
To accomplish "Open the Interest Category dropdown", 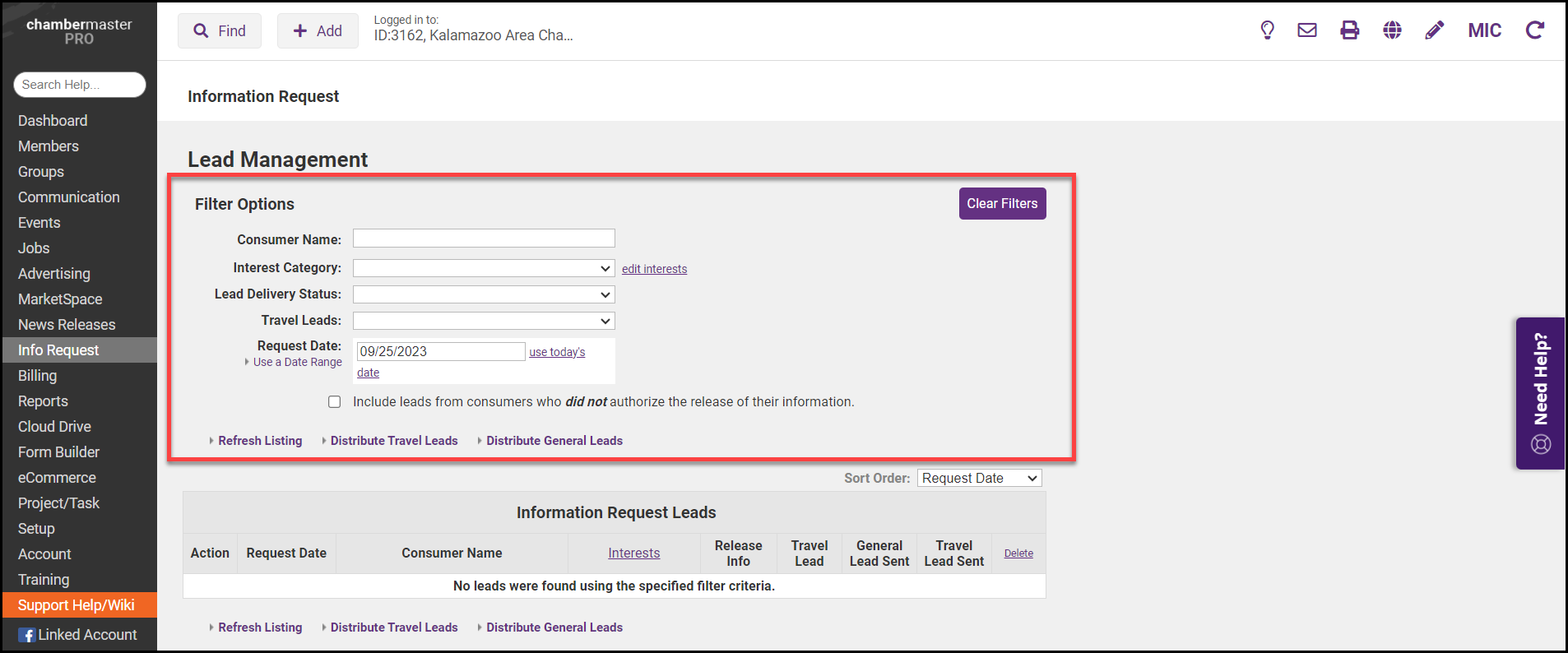I will pyautogui.click(x=484, y=269).
